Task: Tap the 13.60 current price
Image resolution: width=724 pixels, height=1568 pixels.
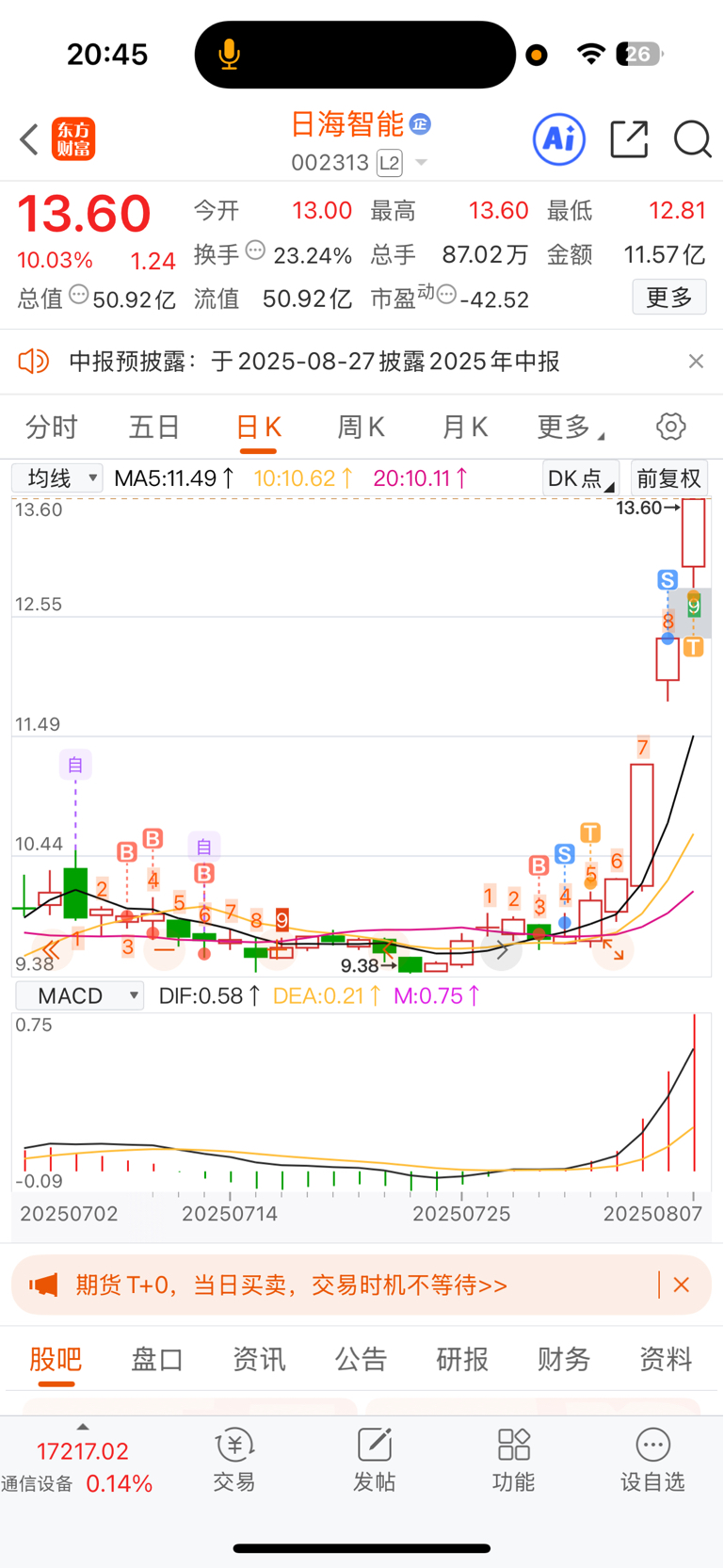Action: 84,214
